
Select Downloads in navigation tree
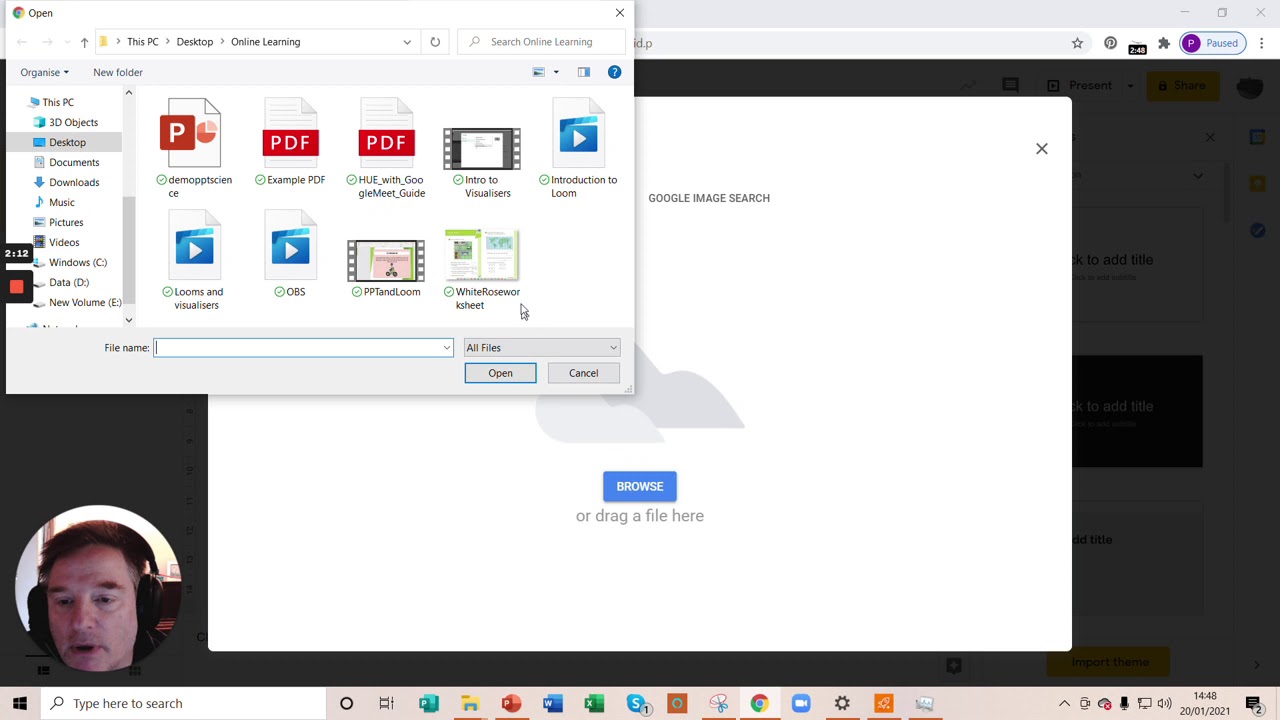74,182
